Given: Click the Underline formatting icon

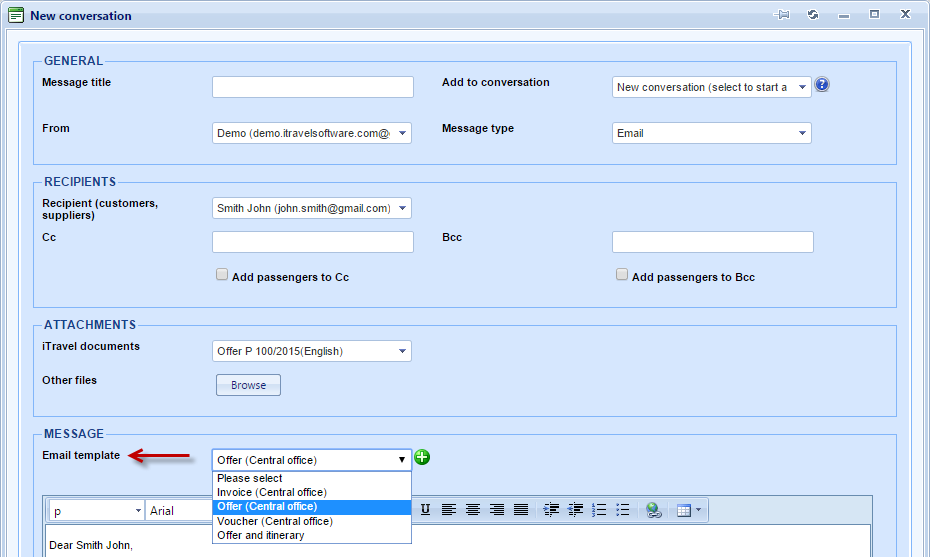Looking at the screenshot, I should coord(425,510).
